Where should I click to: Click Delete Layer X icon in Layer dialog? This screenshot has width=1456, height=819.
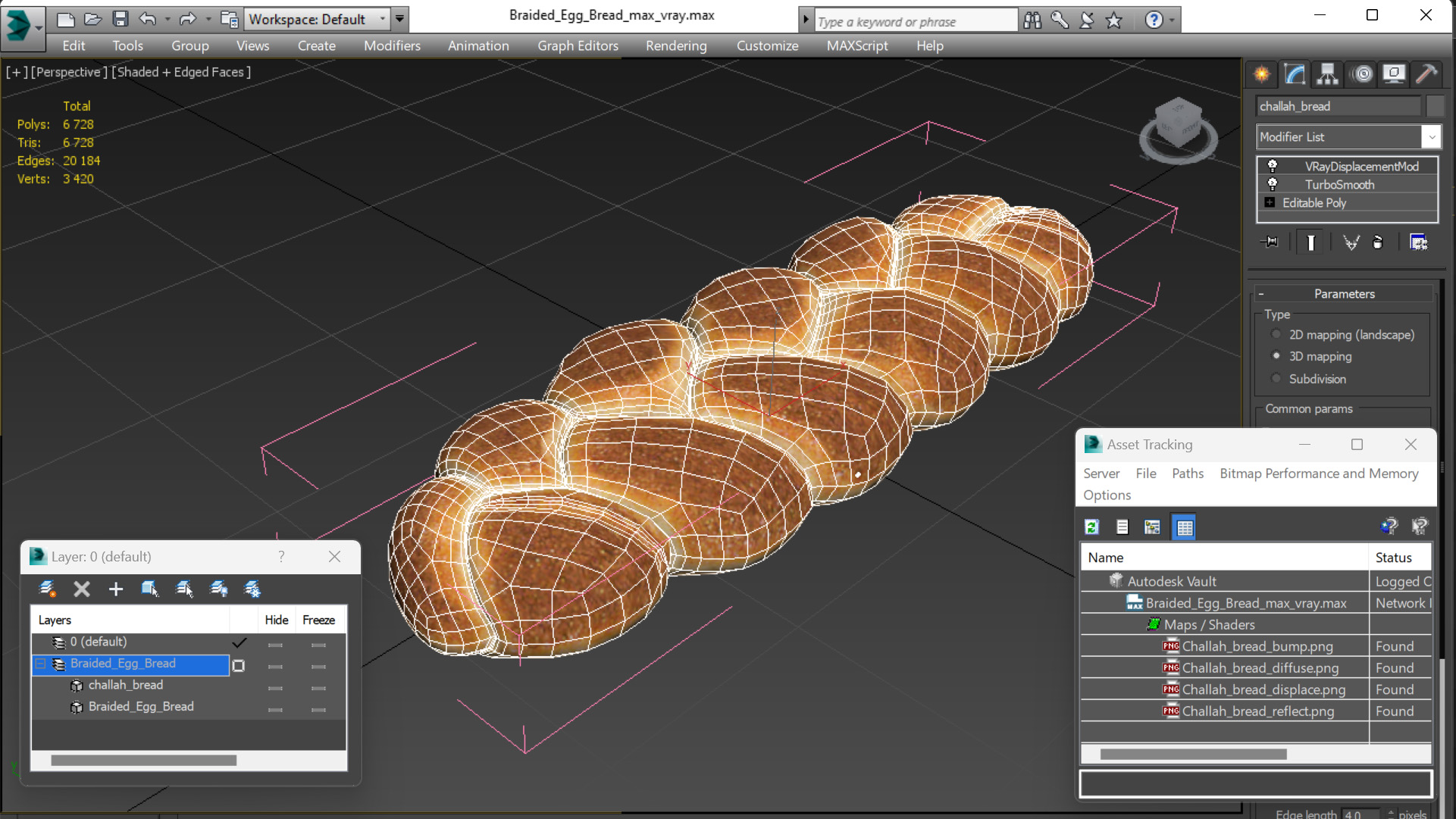(82, 589)
